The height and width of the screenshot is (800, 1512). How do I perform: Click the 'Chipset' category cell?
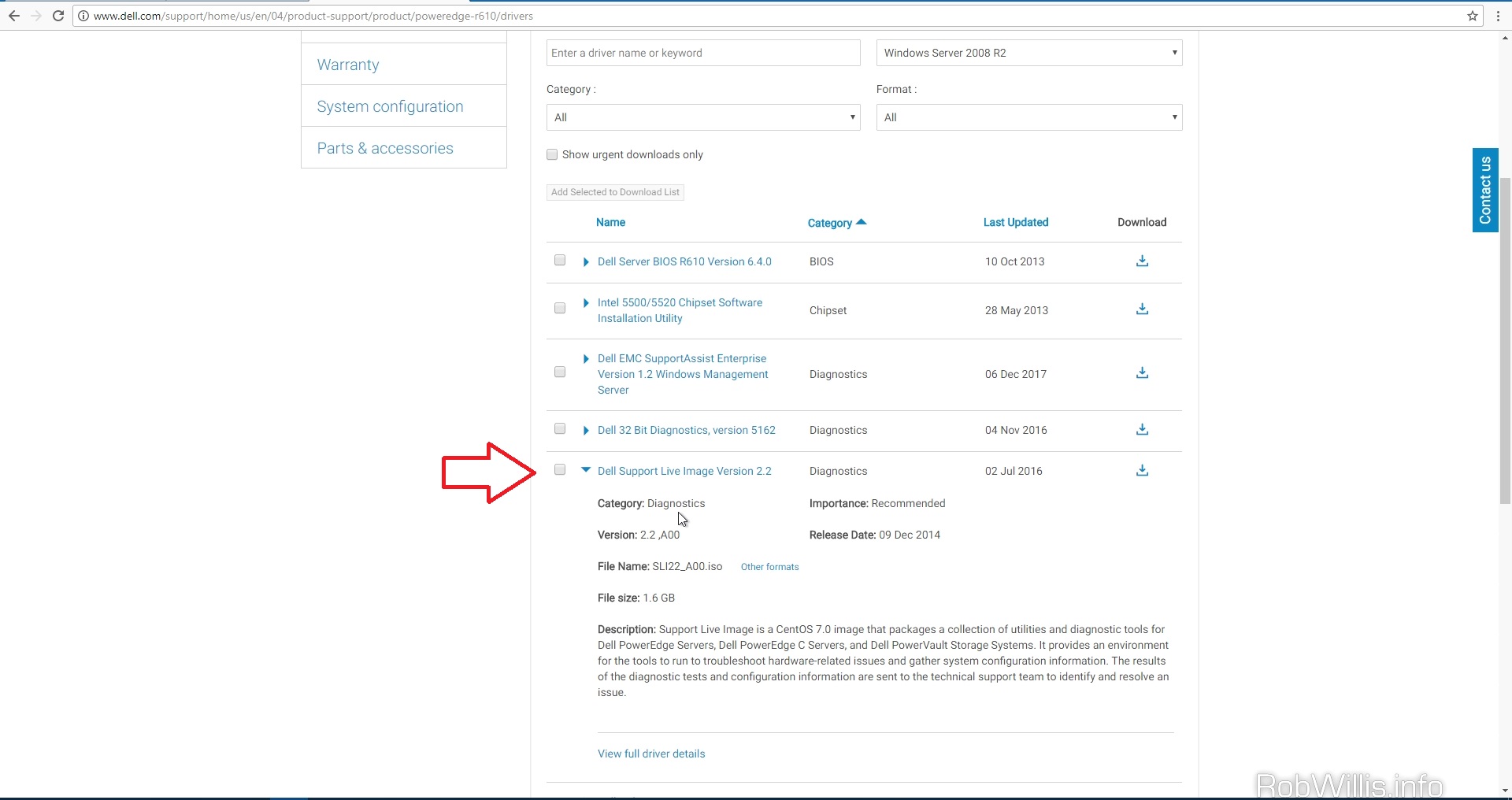tap(828, 310)
